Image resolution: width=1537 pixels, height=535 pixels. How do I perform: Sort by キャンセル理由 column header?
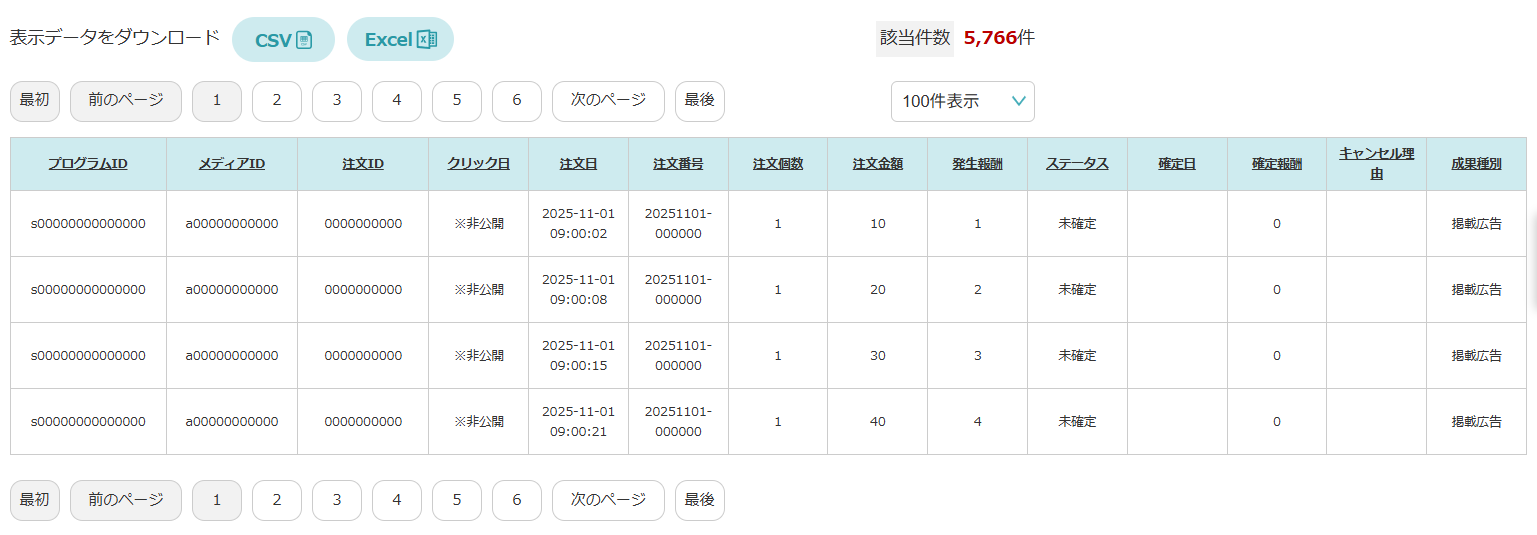1376,163
